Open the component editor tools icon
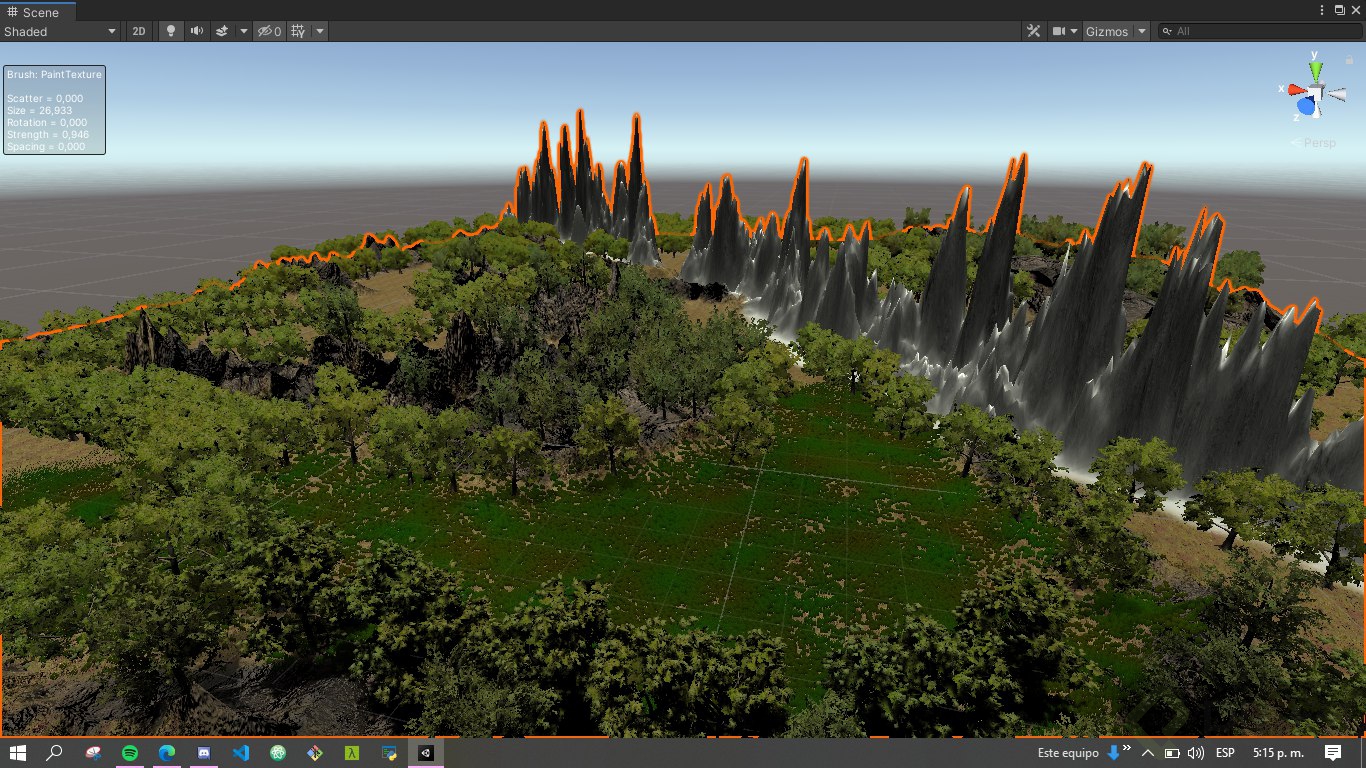This screenshot has width=1366, height=768. pos(1033,31)
